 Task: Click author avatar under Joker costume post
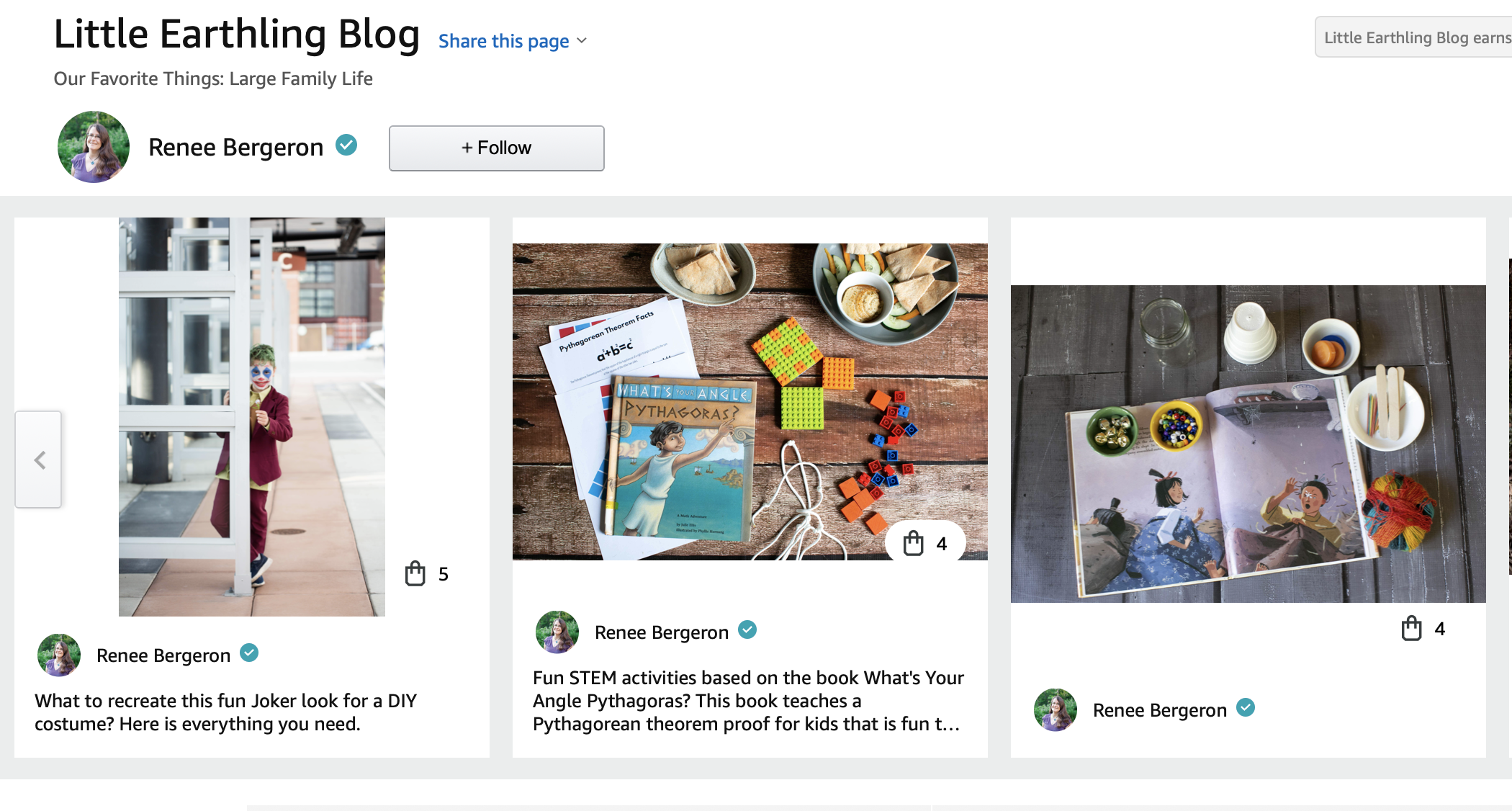click(59, 655)
